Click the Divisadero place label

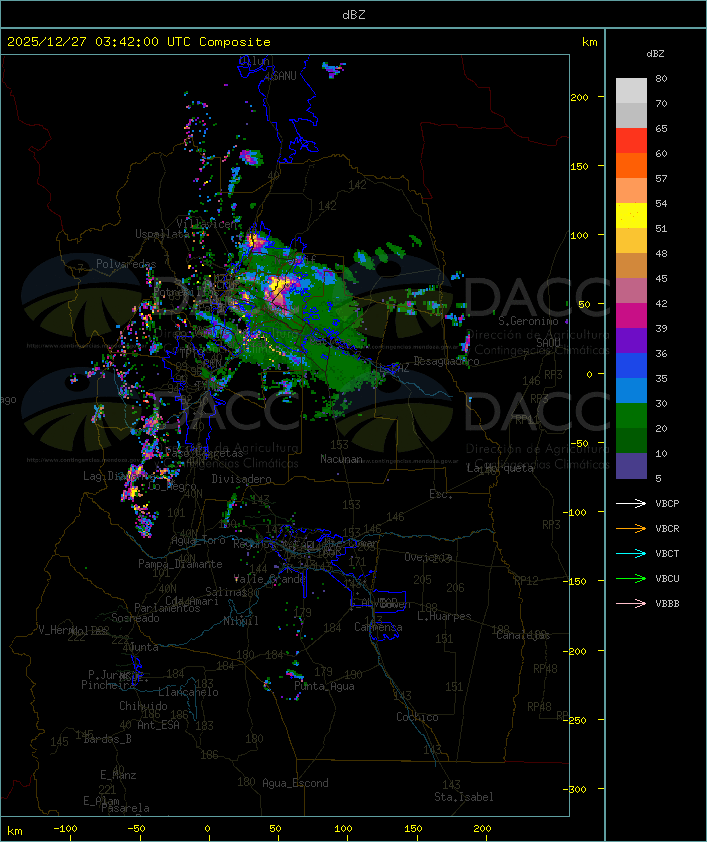[x=241, y=478]
